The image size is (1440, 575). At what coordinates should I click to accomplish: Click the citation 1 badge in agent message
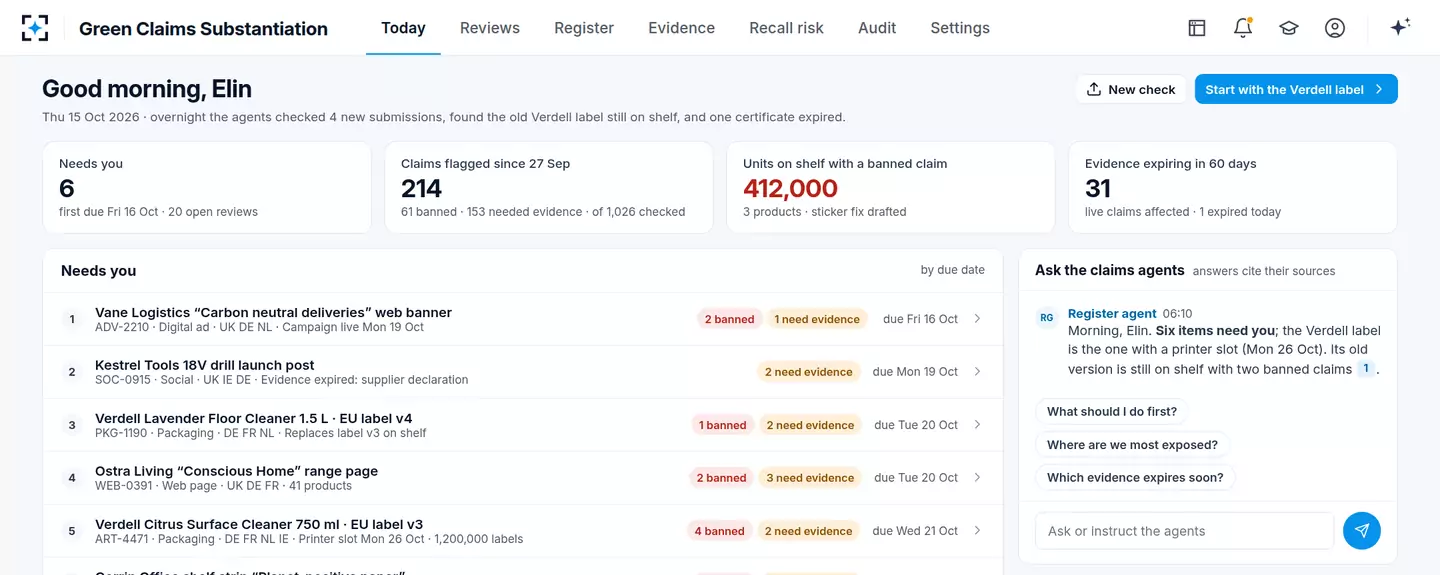(x=1365, y=369)
